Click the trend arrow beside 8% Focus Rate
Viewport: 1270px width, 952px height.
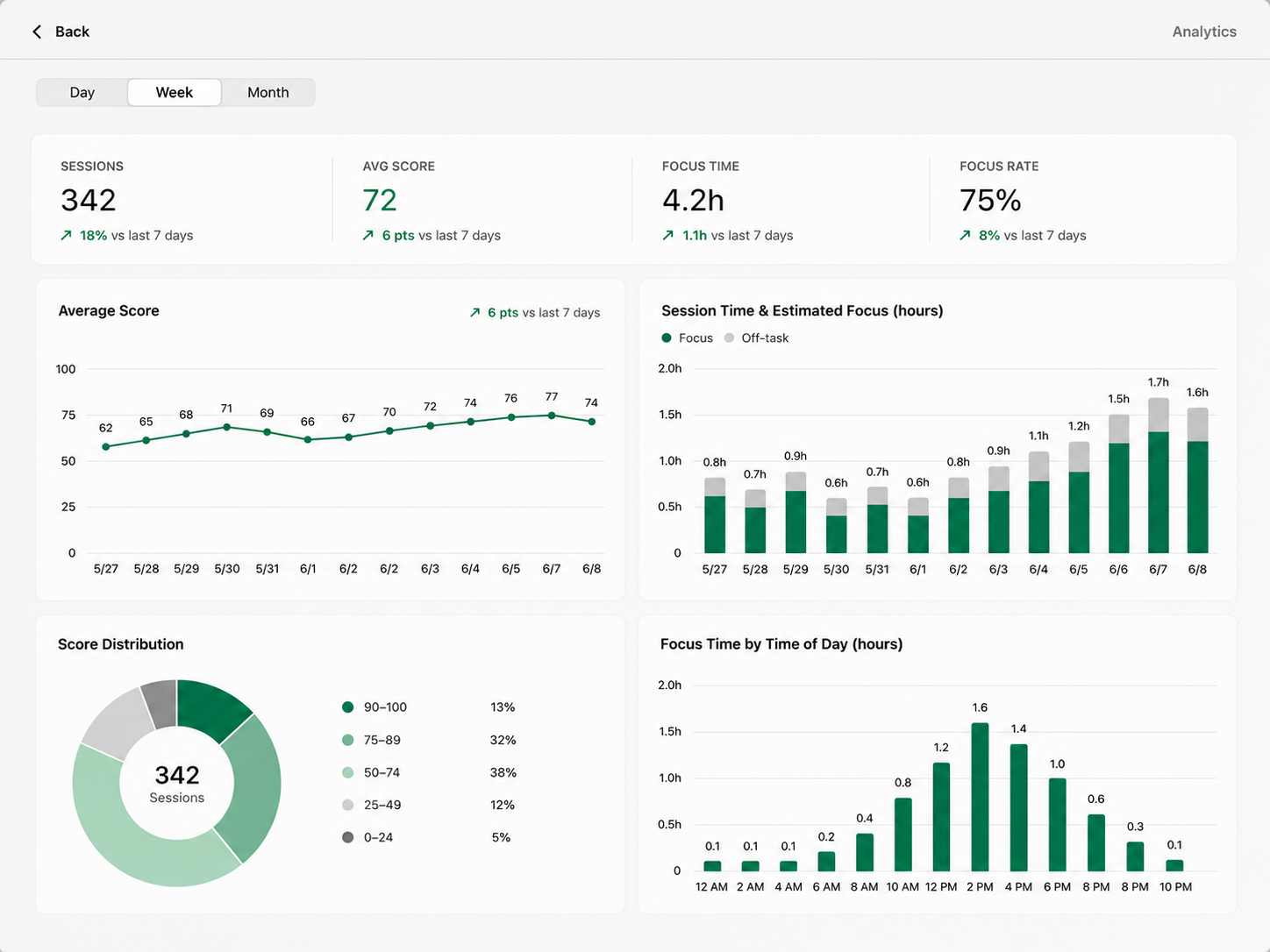(x=965, y=235)
